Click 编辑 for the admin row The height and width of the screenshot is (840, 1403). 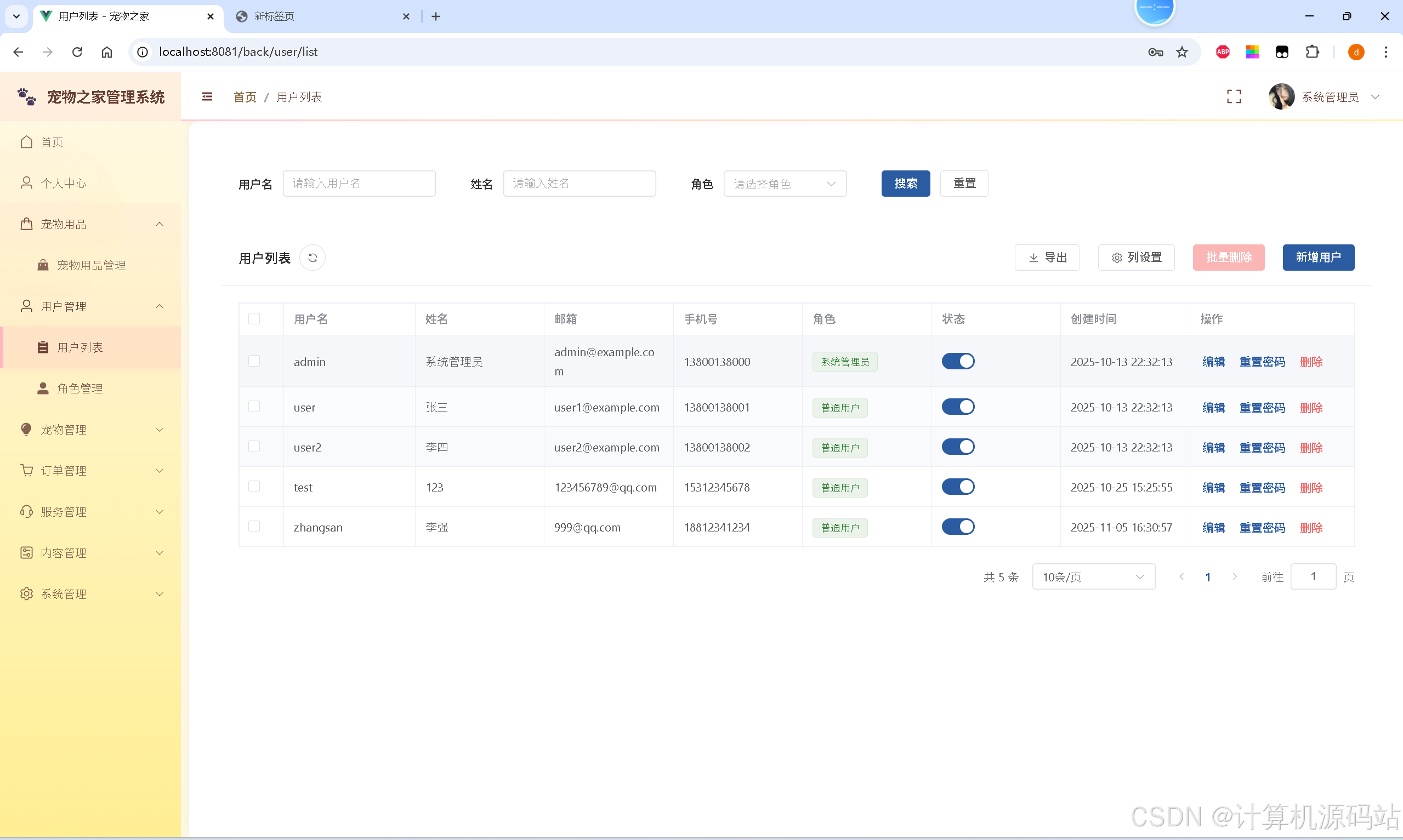[1213, 362]
